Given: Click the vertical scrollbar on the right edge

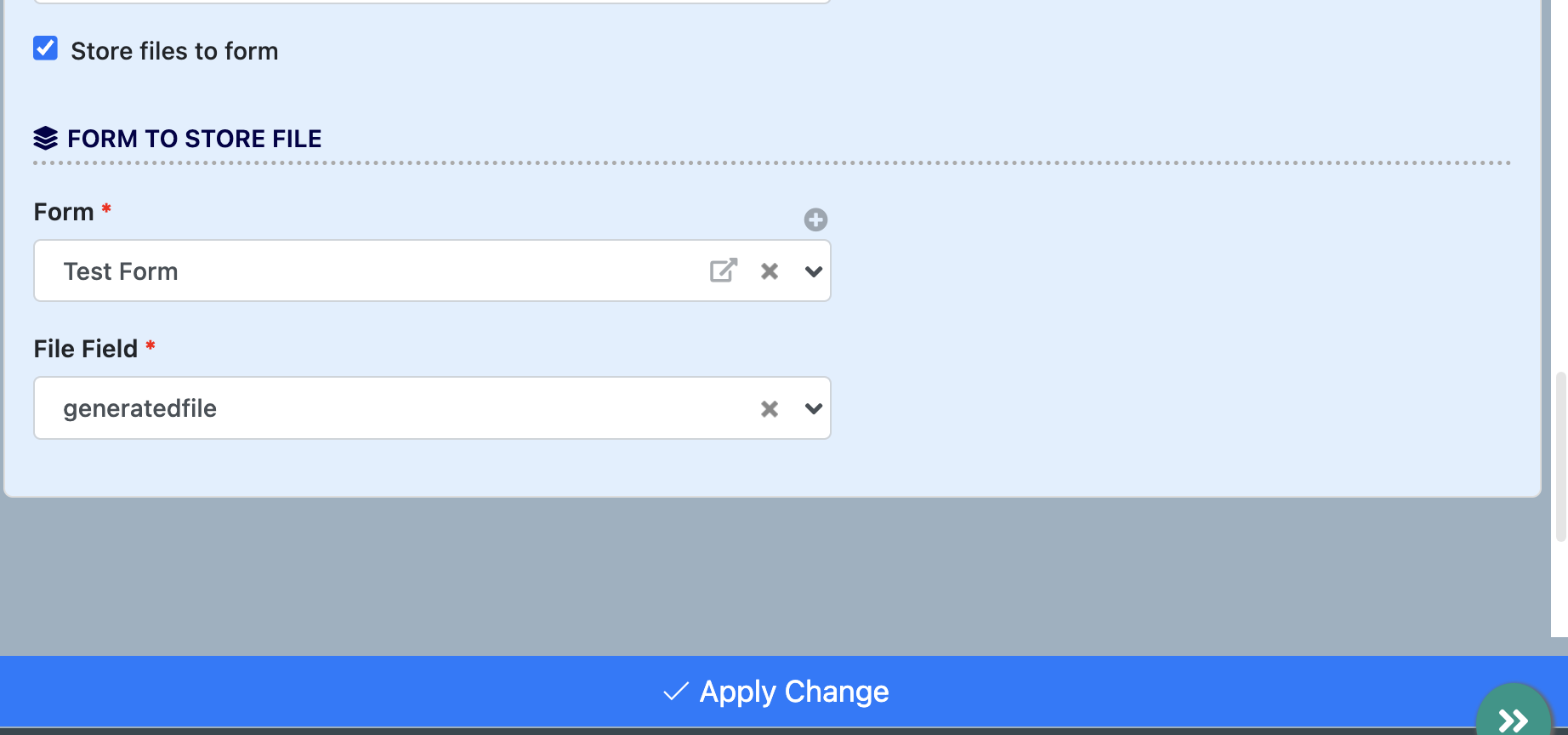Looking at the screenshot, I should pos(1560,455).
